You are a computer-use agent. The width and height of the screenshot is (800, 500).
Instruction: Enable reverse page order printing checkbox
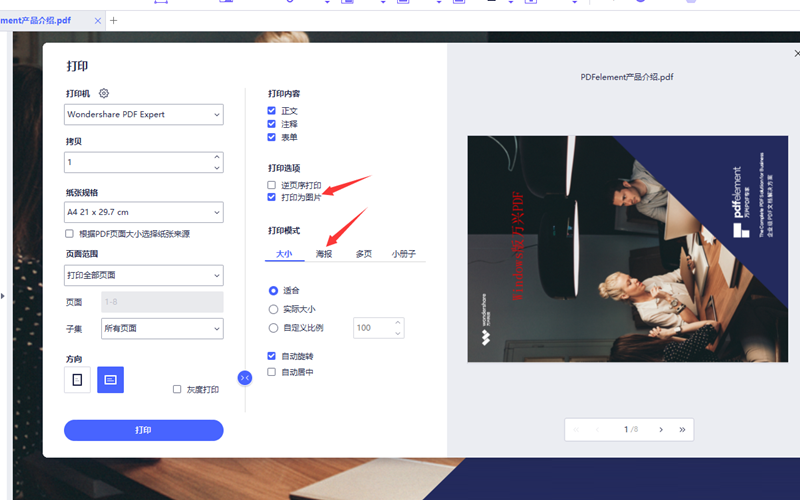272,185
